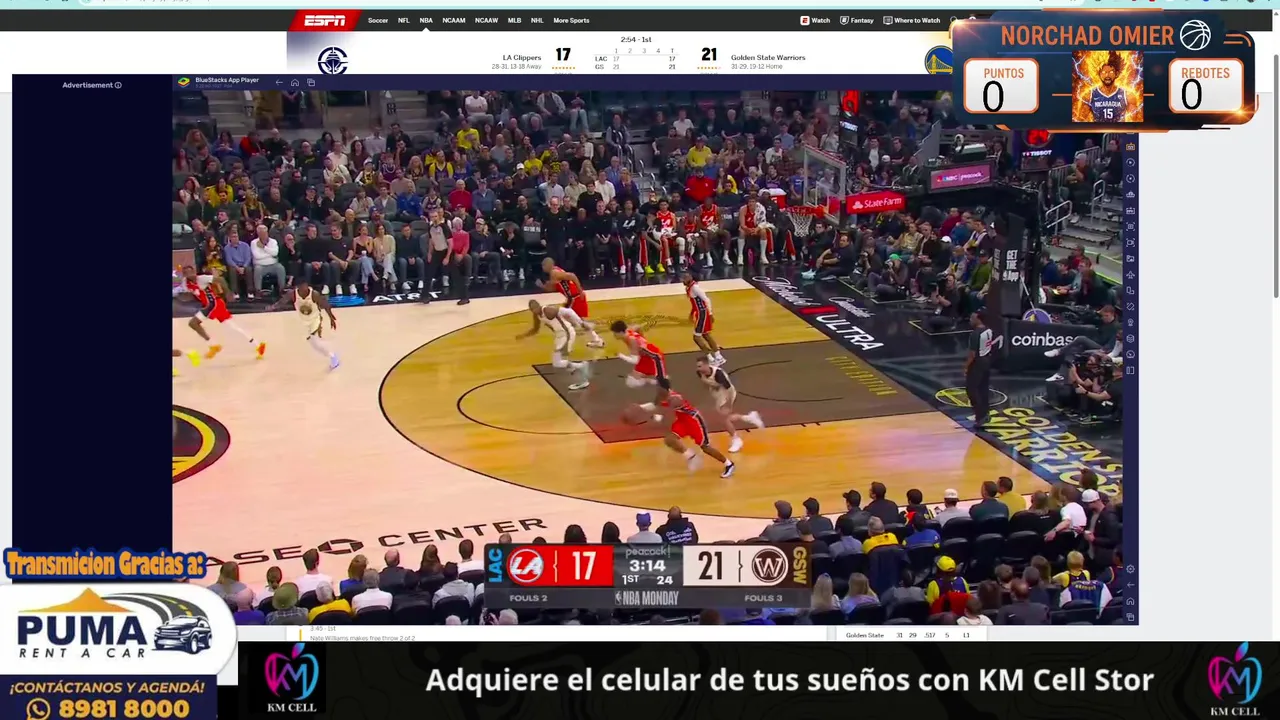Screen dimensions: 1280x720
Task: Click the ESPN logo in the header
Action: (x=324, y=20)
